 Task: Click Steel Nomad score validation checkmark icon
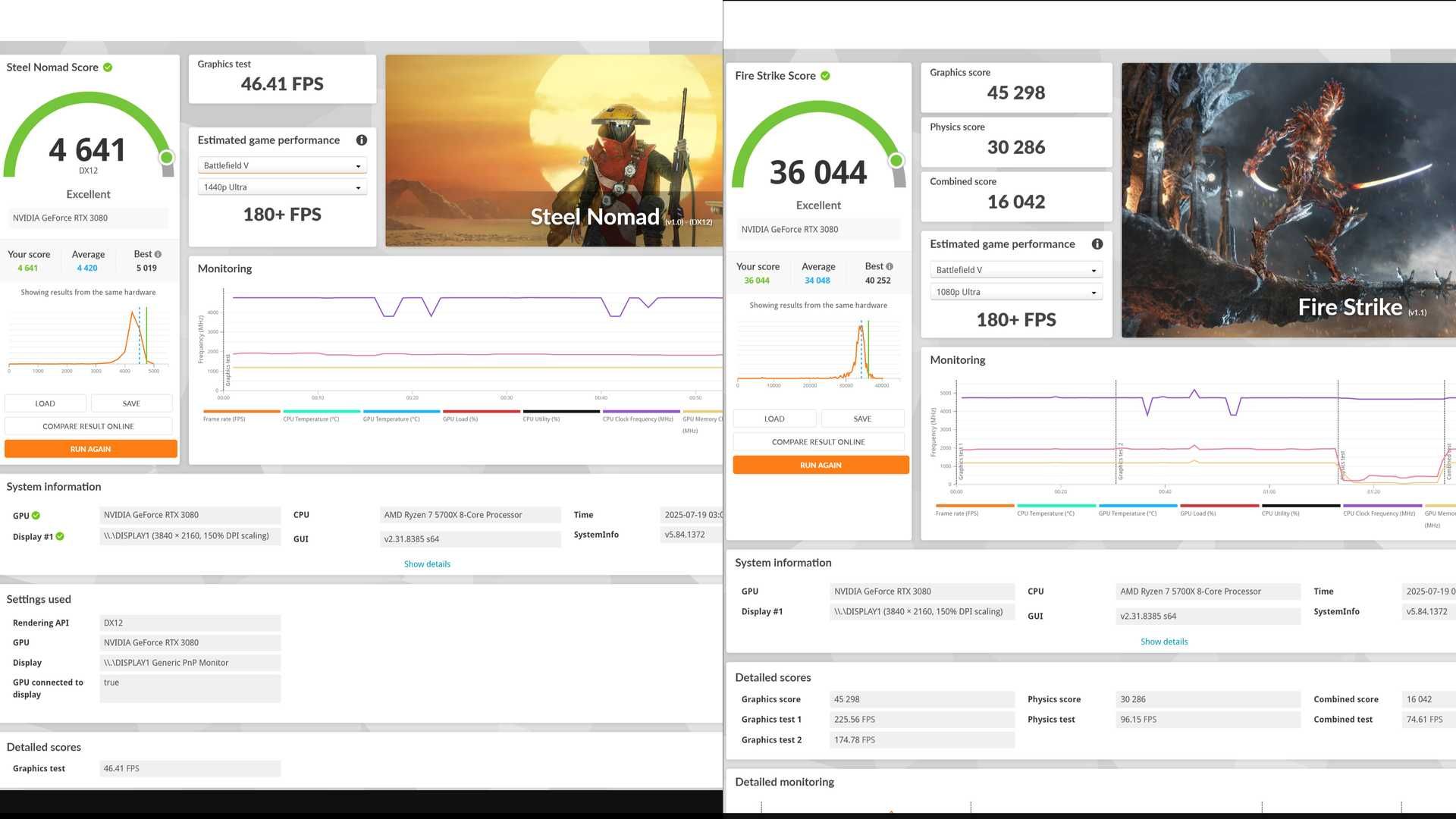(x=108, y=67)
